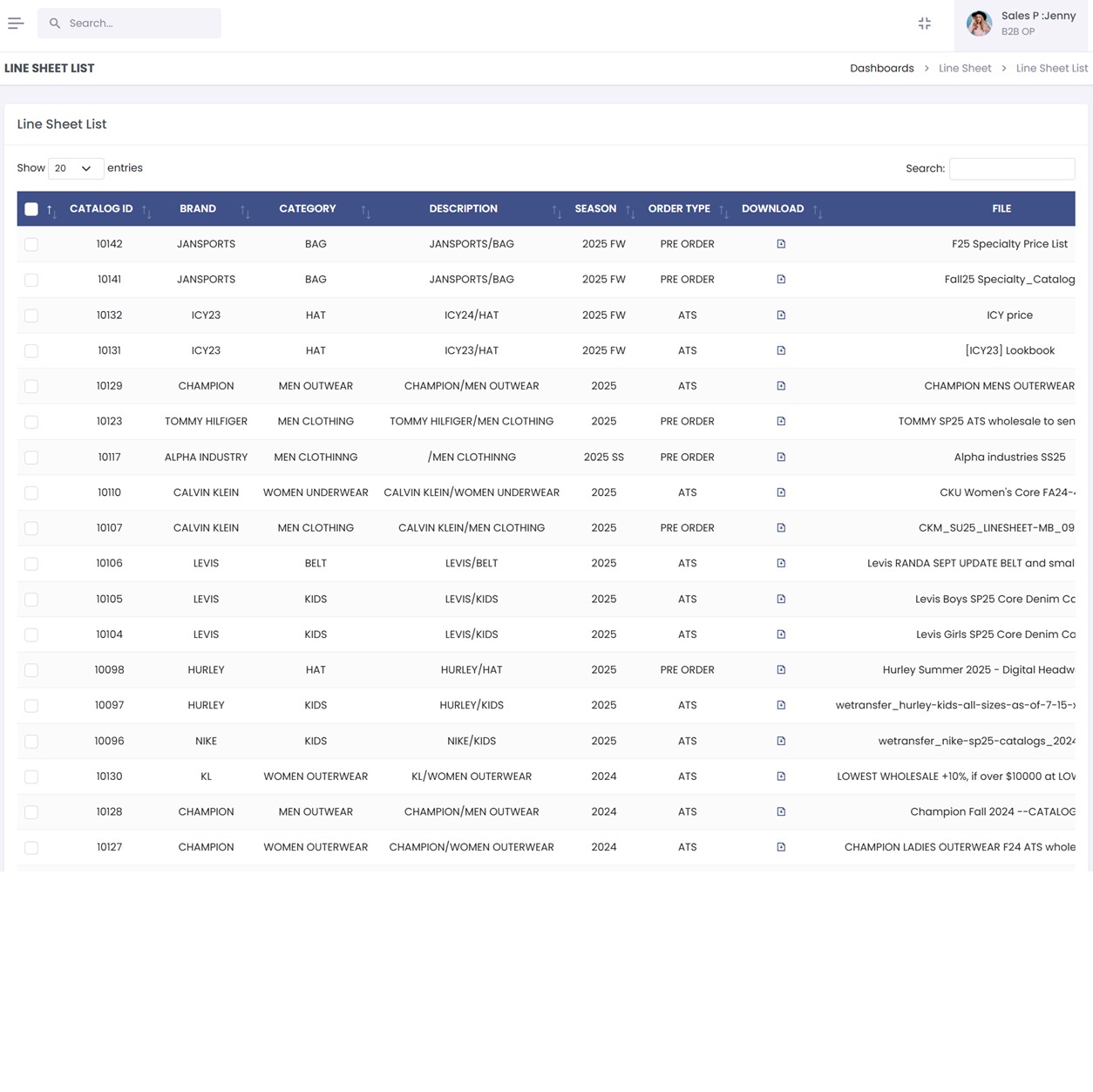Click 2025 SS season cell

click(x=604, y=457)
